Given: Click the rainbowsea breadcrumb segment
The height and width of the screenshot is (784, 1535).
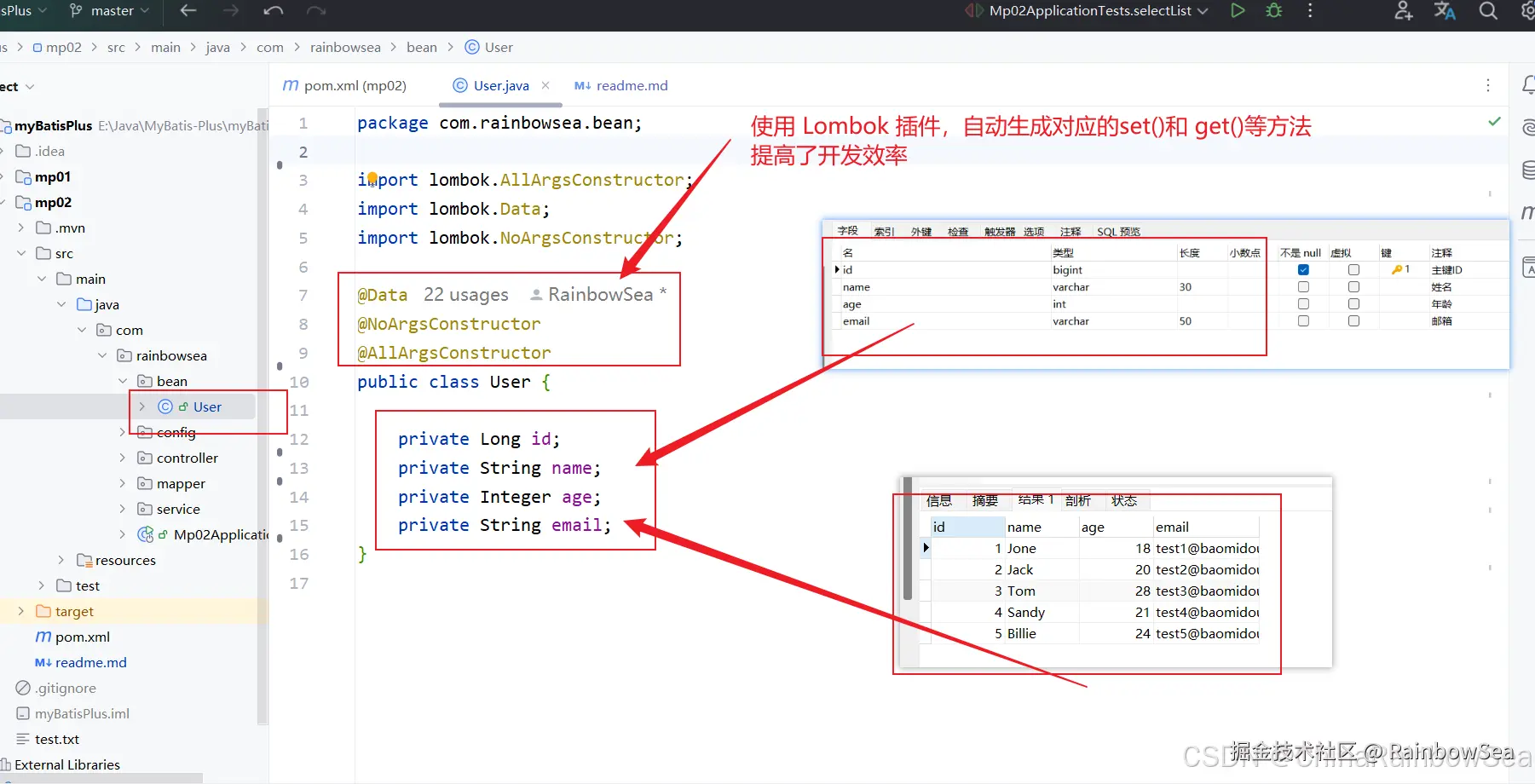Looking at the screenshot, I should [x=345, y=47].
